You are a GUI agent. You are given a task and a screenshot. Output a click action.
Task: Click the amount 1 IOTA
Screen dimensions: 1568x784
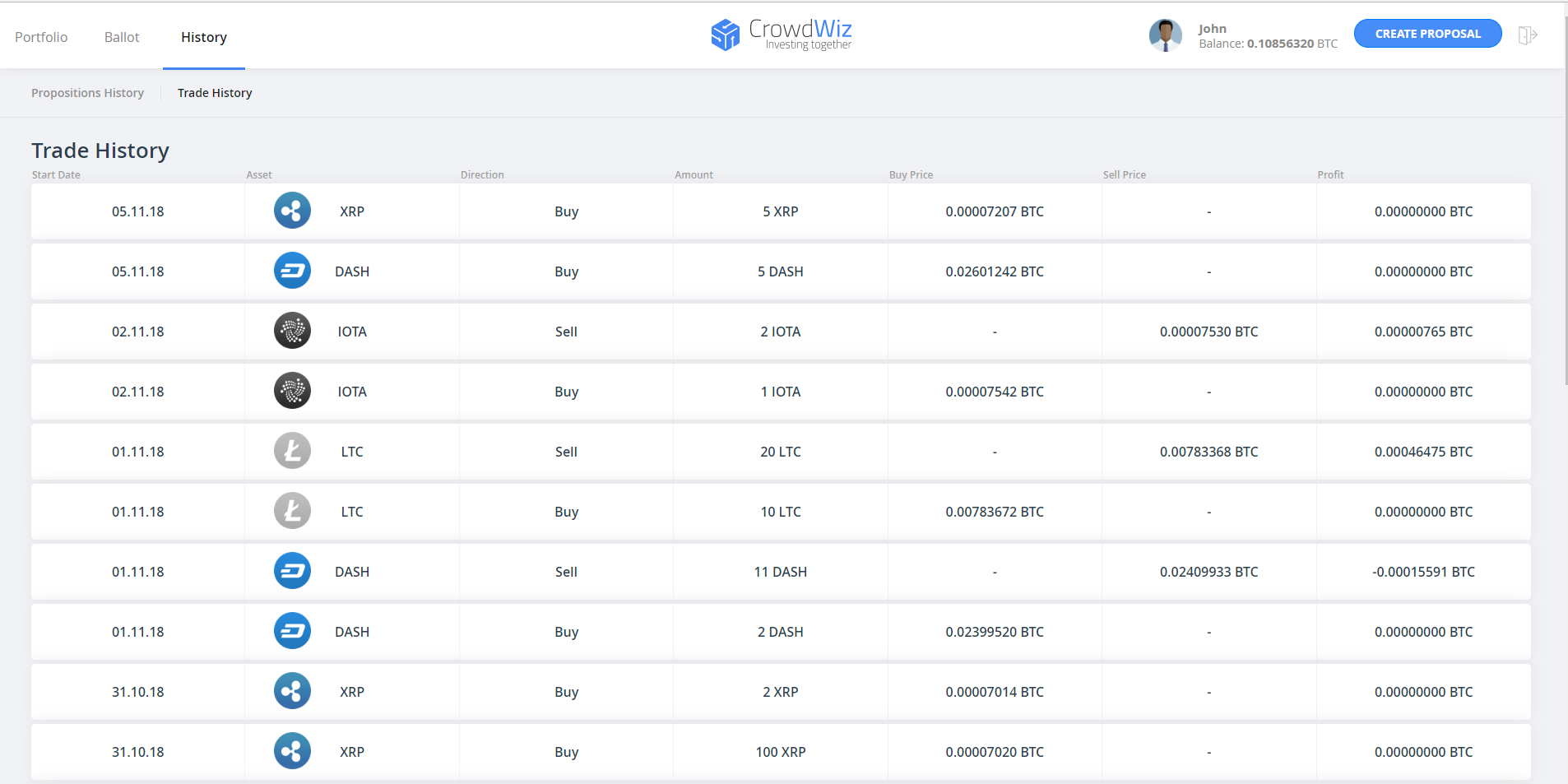[781, 392]
